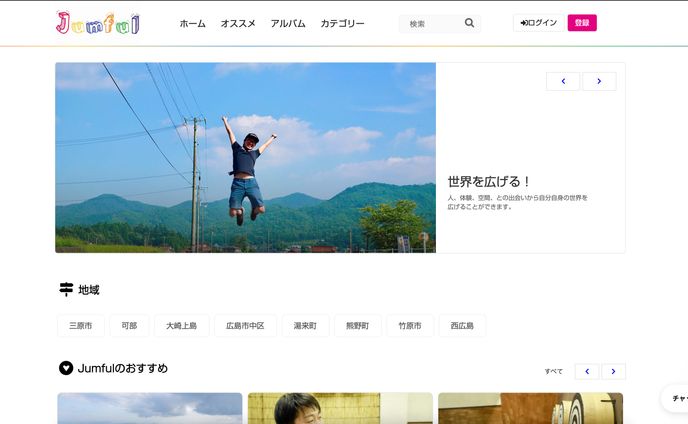The image size is (688, 424).
Task: Click the ログイン button
Action: pyautogui.click(x=538, y=23)
